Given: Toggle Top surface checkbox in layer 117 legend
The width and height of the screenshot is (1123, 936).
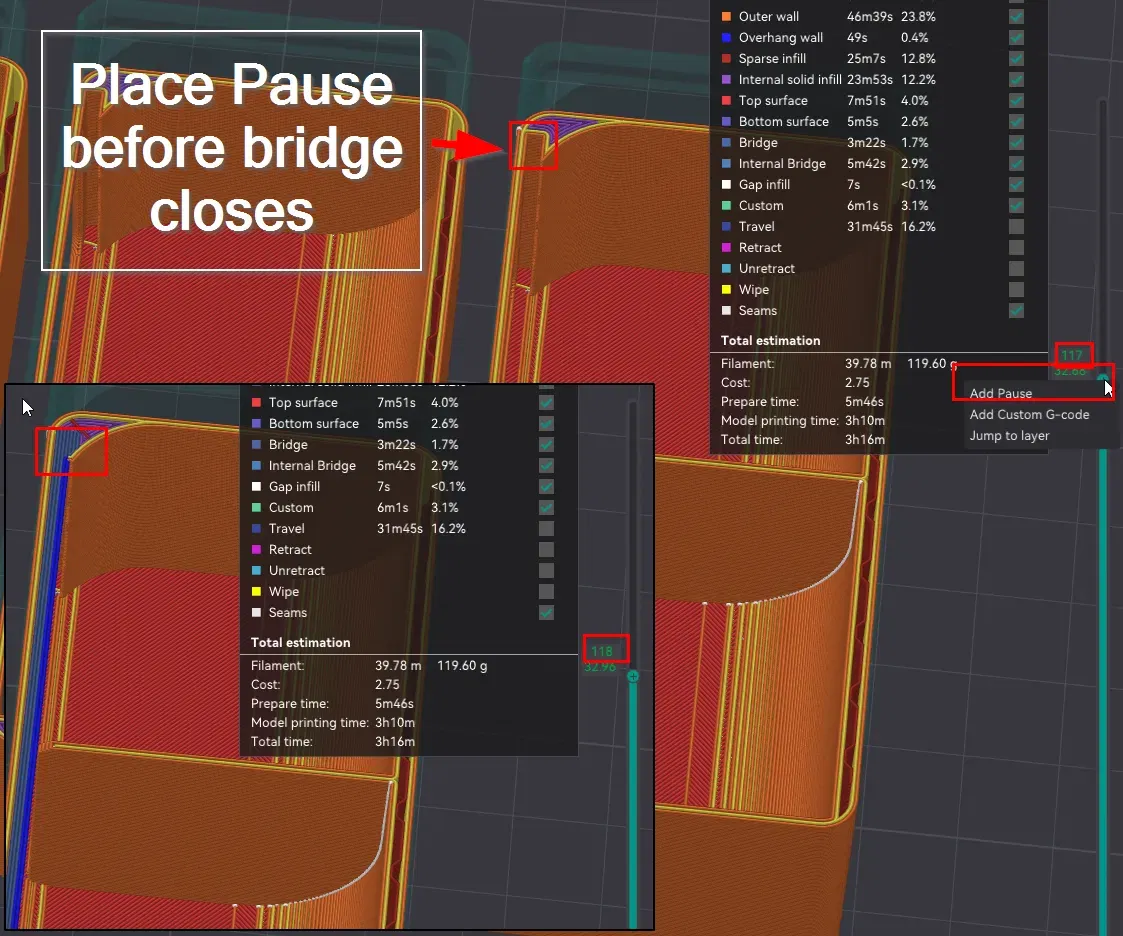Looking at the screenshot, I should coord(1016,100).
